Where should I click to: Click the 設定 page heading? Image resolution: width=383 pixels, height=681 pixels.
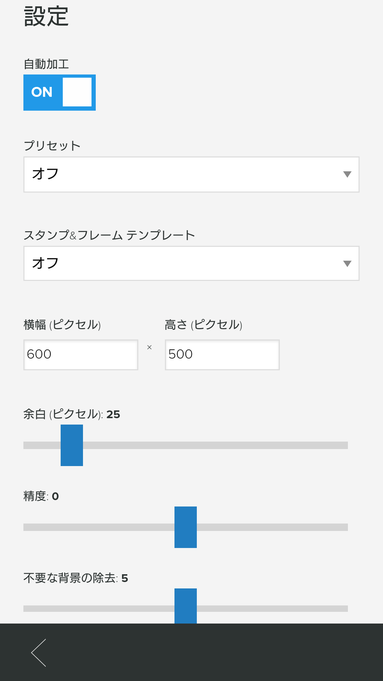46,17
